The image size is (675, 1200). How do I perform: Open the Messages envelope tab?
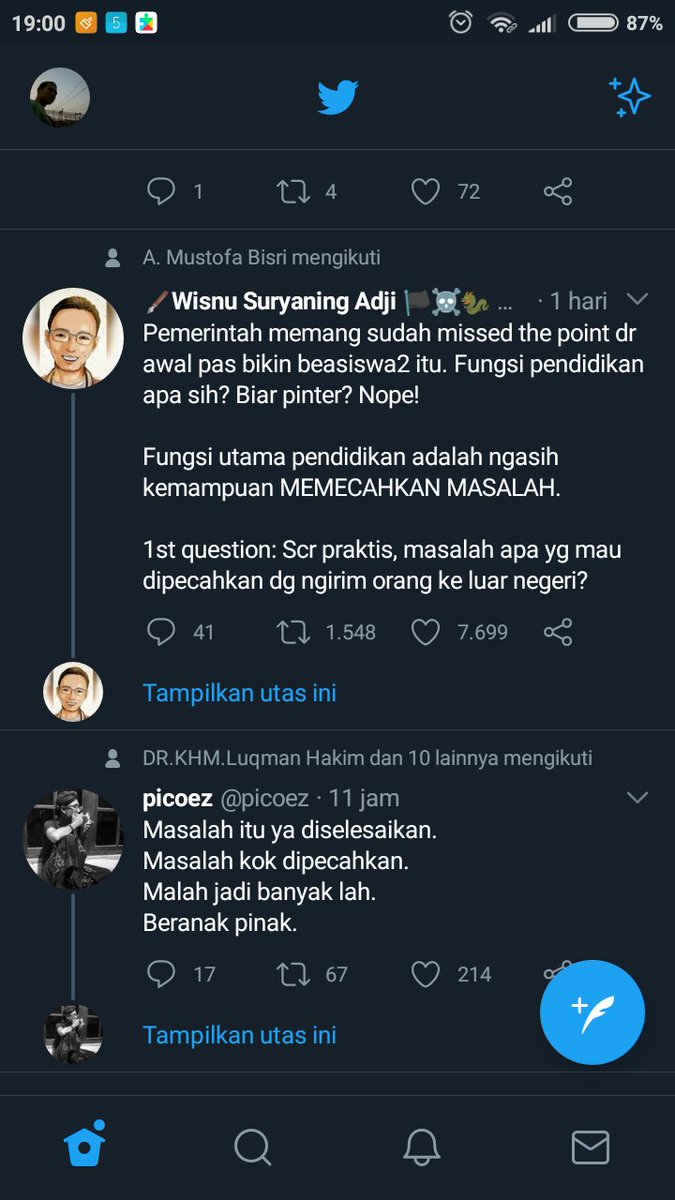click(x=591, y=1147)
